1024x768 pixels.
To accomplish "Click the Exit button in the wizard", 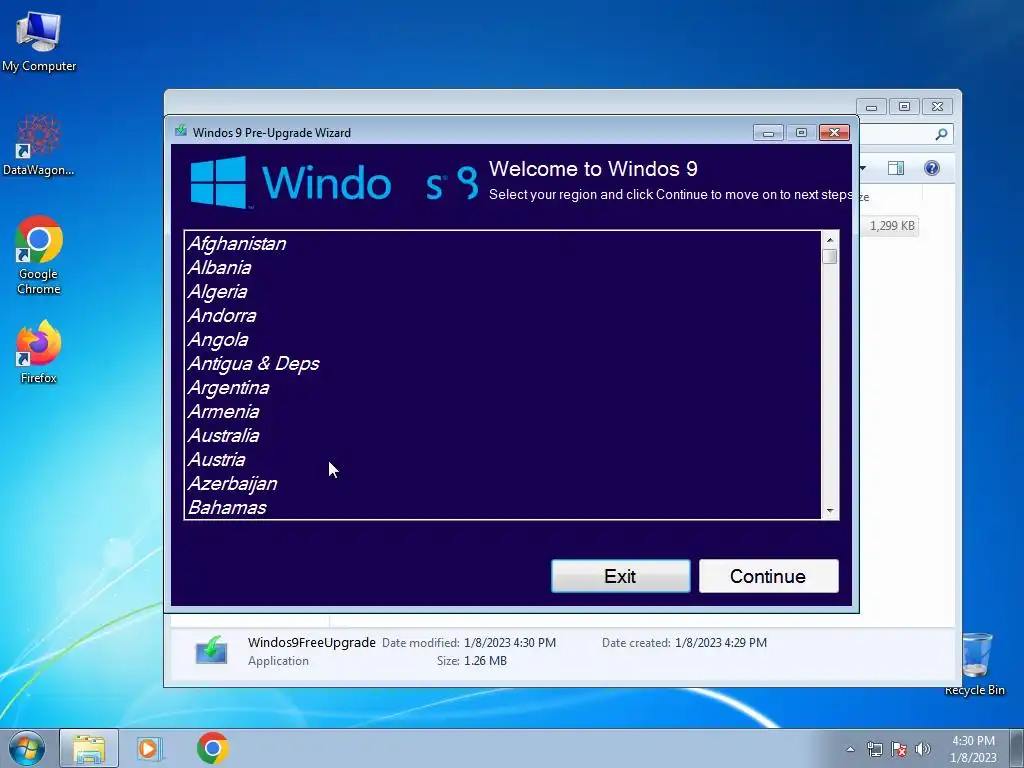I will click(x=620, y=576).
